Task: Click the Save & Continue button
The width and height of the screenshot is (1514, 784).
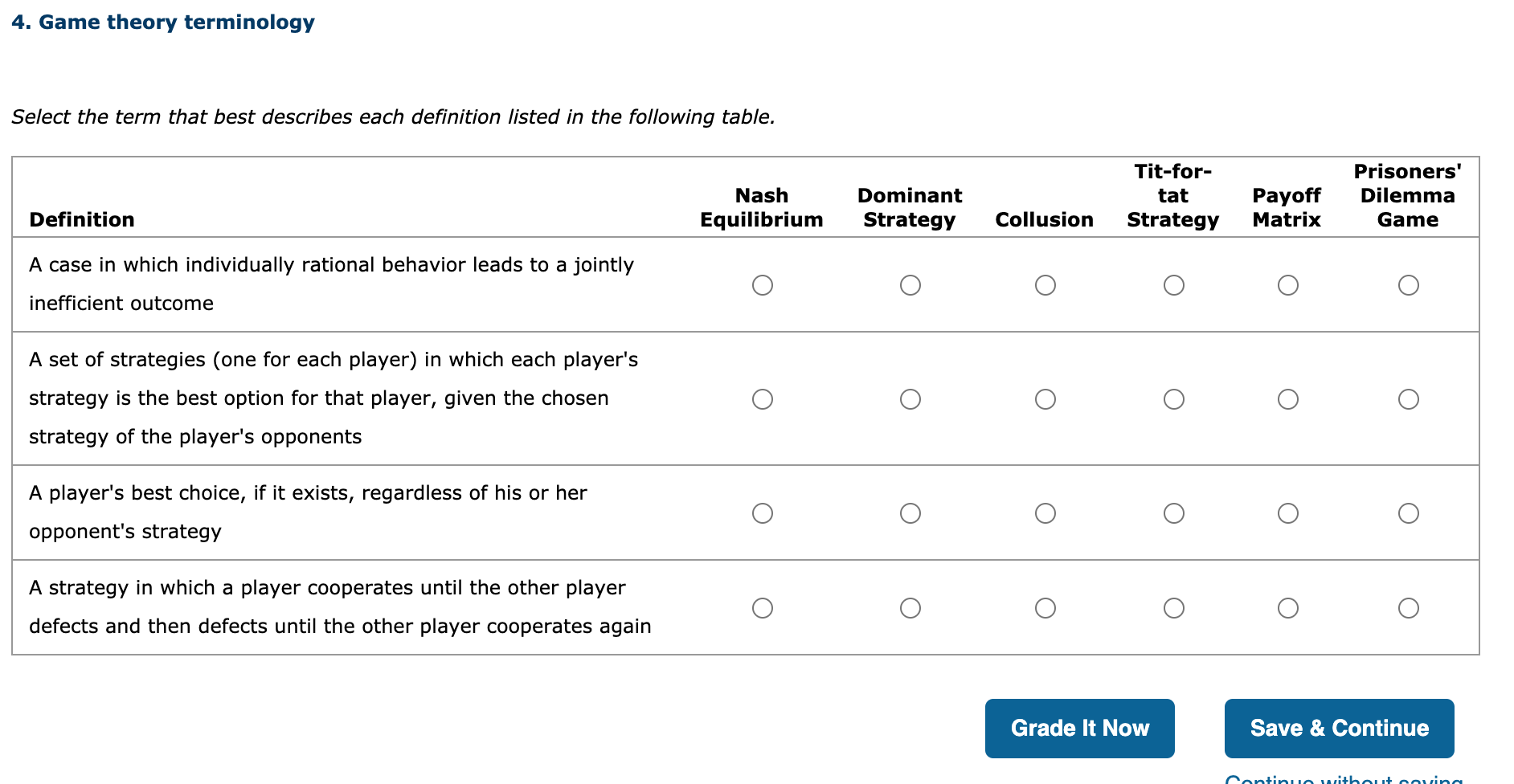Action: (x=1339, y=728)
